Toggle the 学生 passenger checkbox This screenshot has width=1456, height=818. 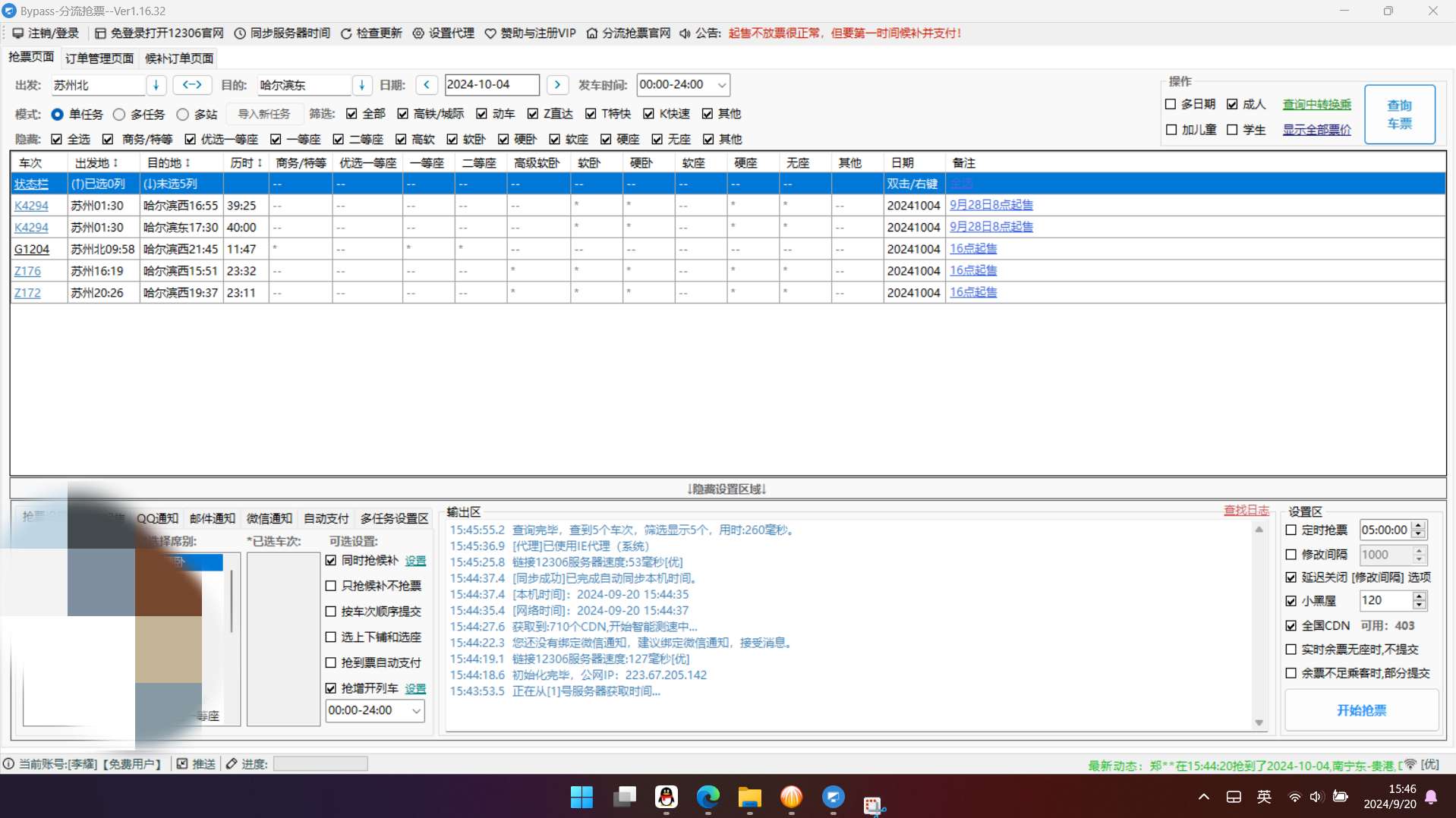click(x=1232, y=131)
